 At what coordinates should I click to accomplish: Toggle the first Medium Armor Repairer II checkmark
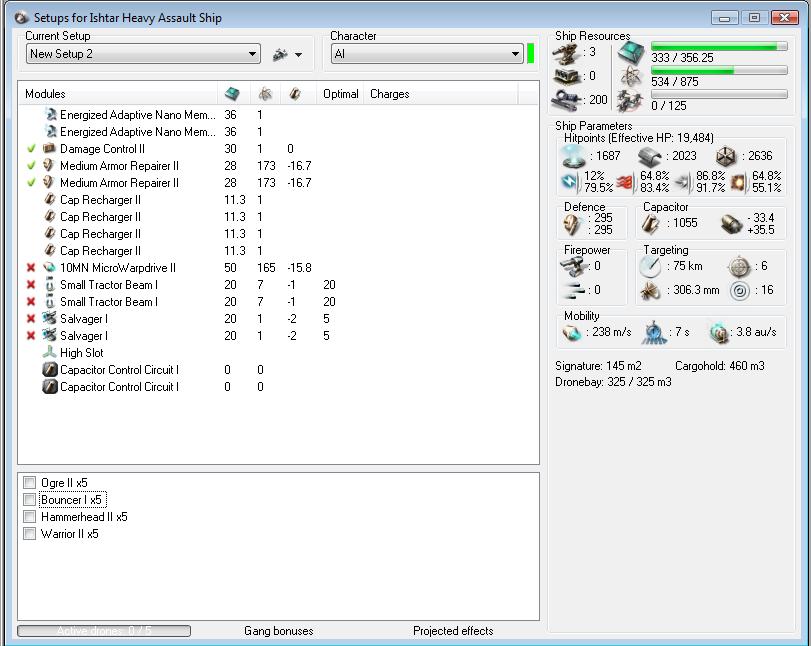(31, 166)
